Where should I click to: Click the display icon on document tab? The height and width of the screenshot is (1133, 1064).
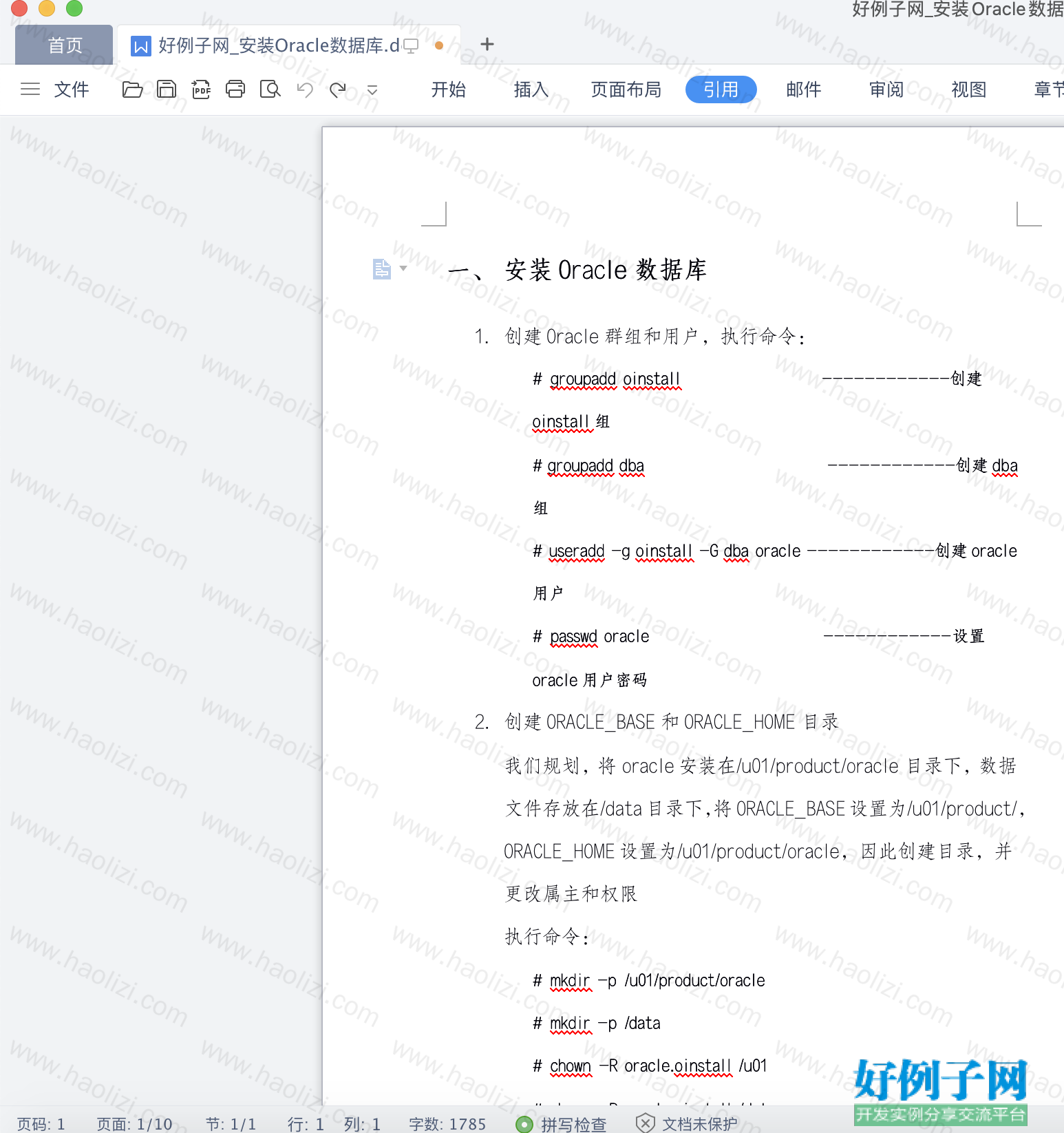pos(411,46)
